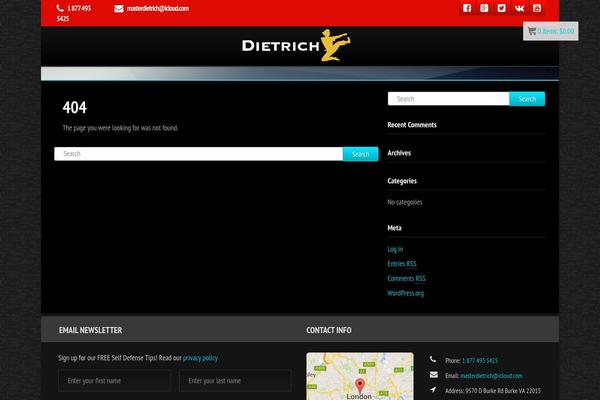
Task: Click the footer email link masterdietrich@icloud.com
Action: pos(491,376)
